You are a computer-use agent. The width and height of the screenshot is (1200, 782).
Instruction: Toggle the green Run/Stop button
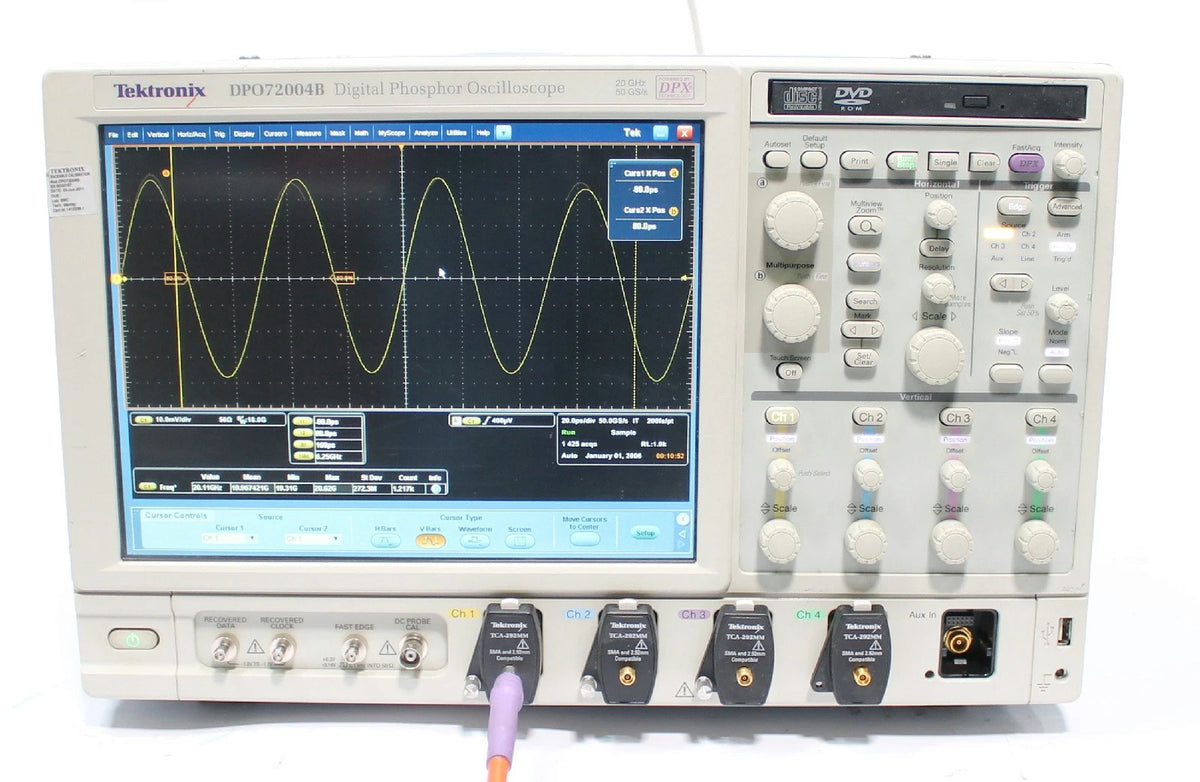[902, 161]
